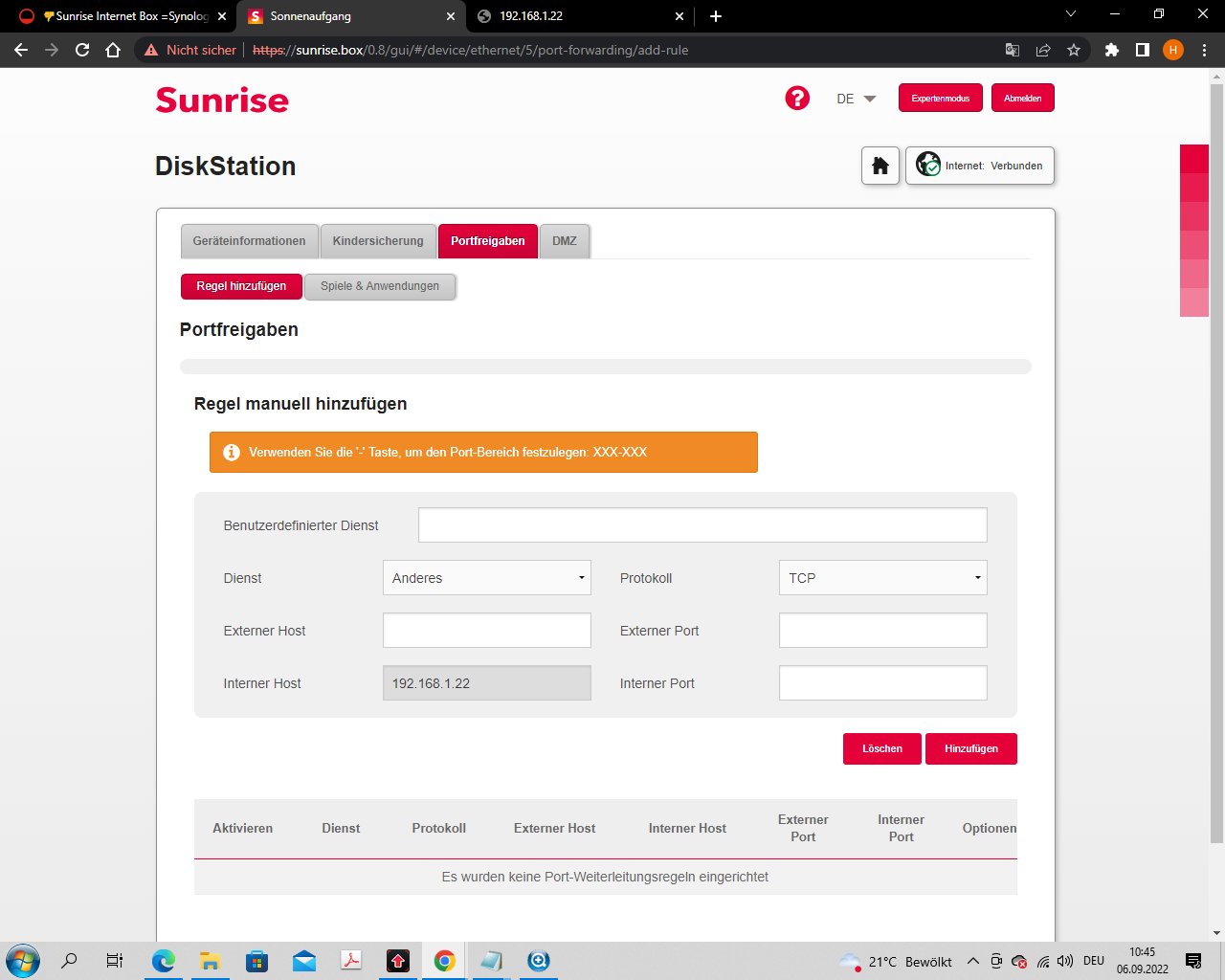The image size is (1225, 980).
Task: Select the Portfreigaben tab
Action: click(488, 241)
